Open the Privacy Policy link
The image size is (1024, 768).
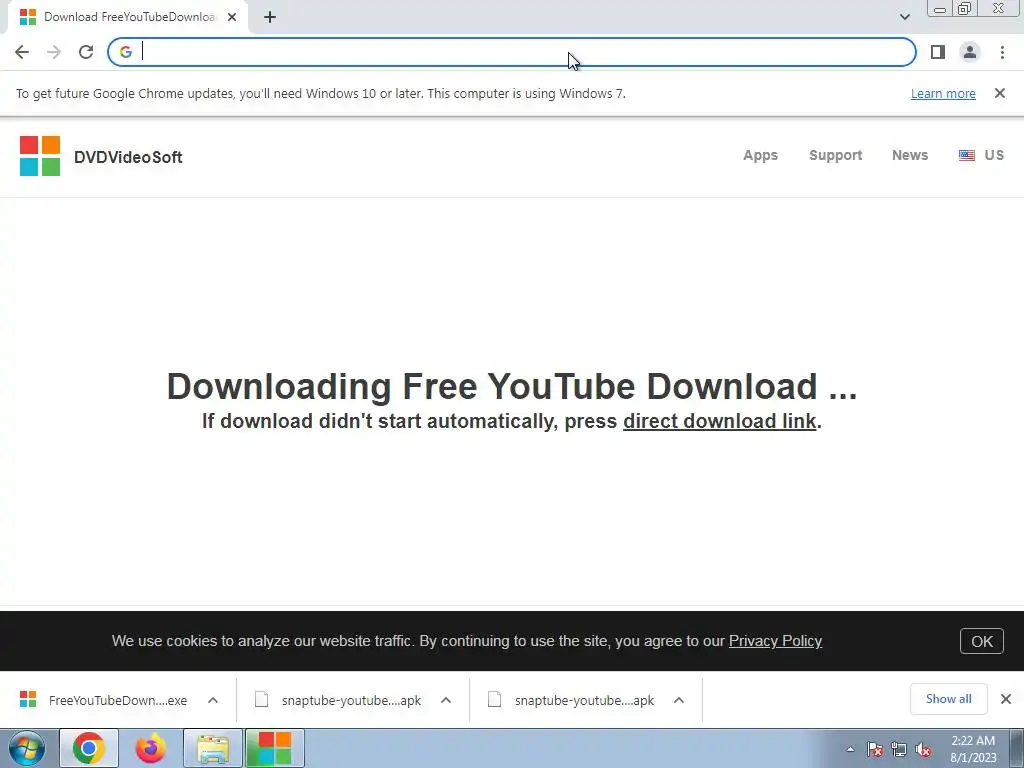point(775,641)
